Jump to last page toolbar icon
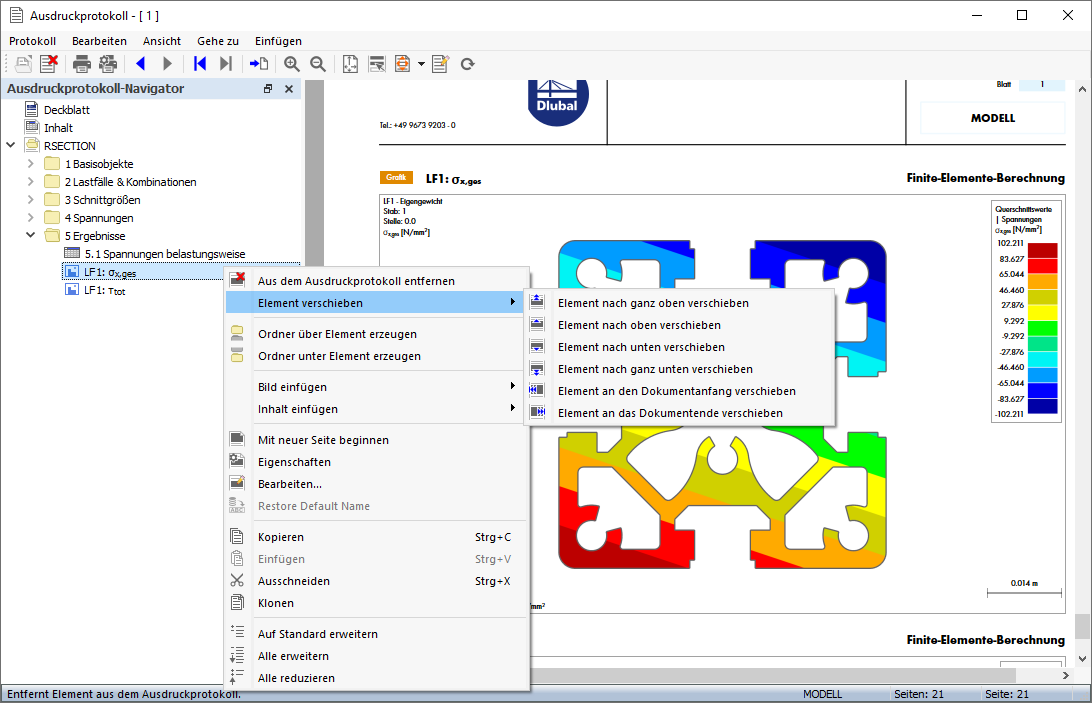This screenshot has width=1092, height=703. point(226,64)
